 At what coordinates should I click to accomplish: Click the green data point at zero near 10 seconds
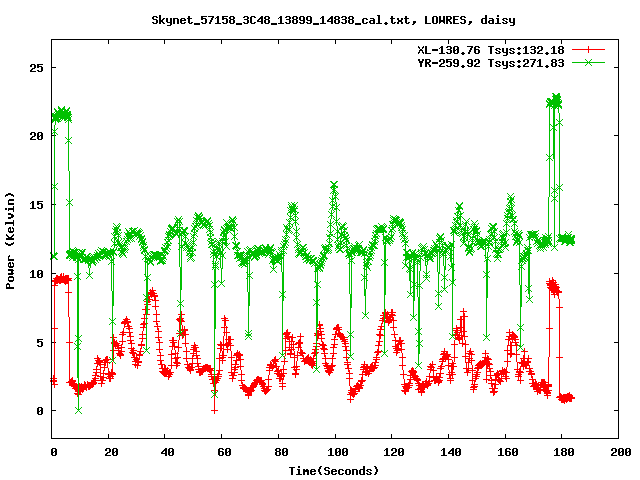78,410
